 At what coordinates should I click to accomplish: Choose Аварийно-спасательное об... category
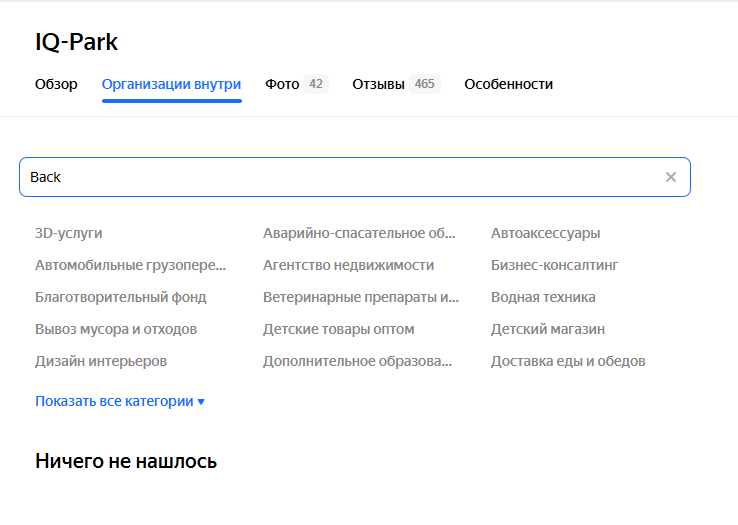(x=359, y=233)
